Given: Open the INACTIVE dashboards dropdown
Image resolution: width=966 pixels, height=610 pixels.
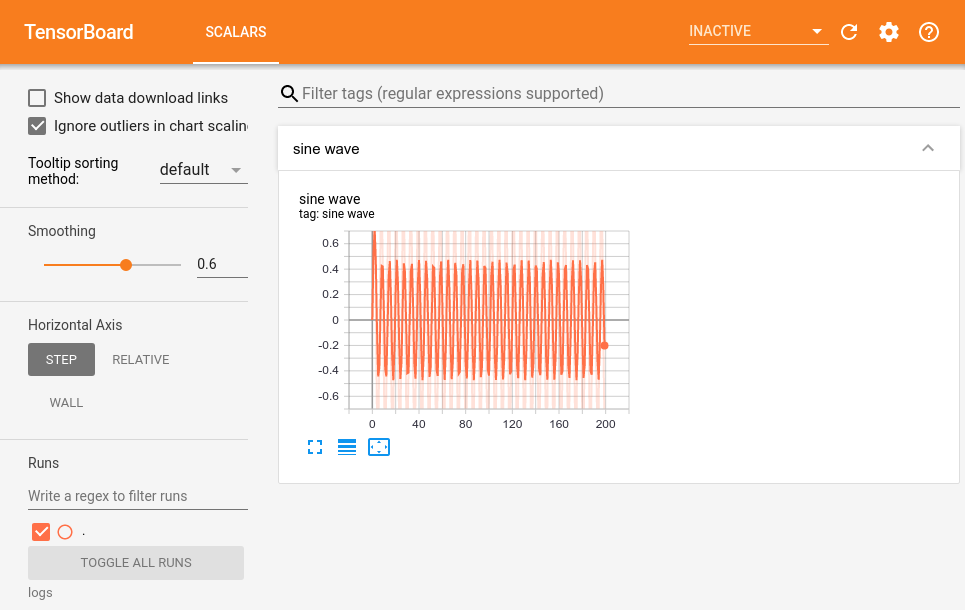Looking at the screenshot, I should (758, 32).
